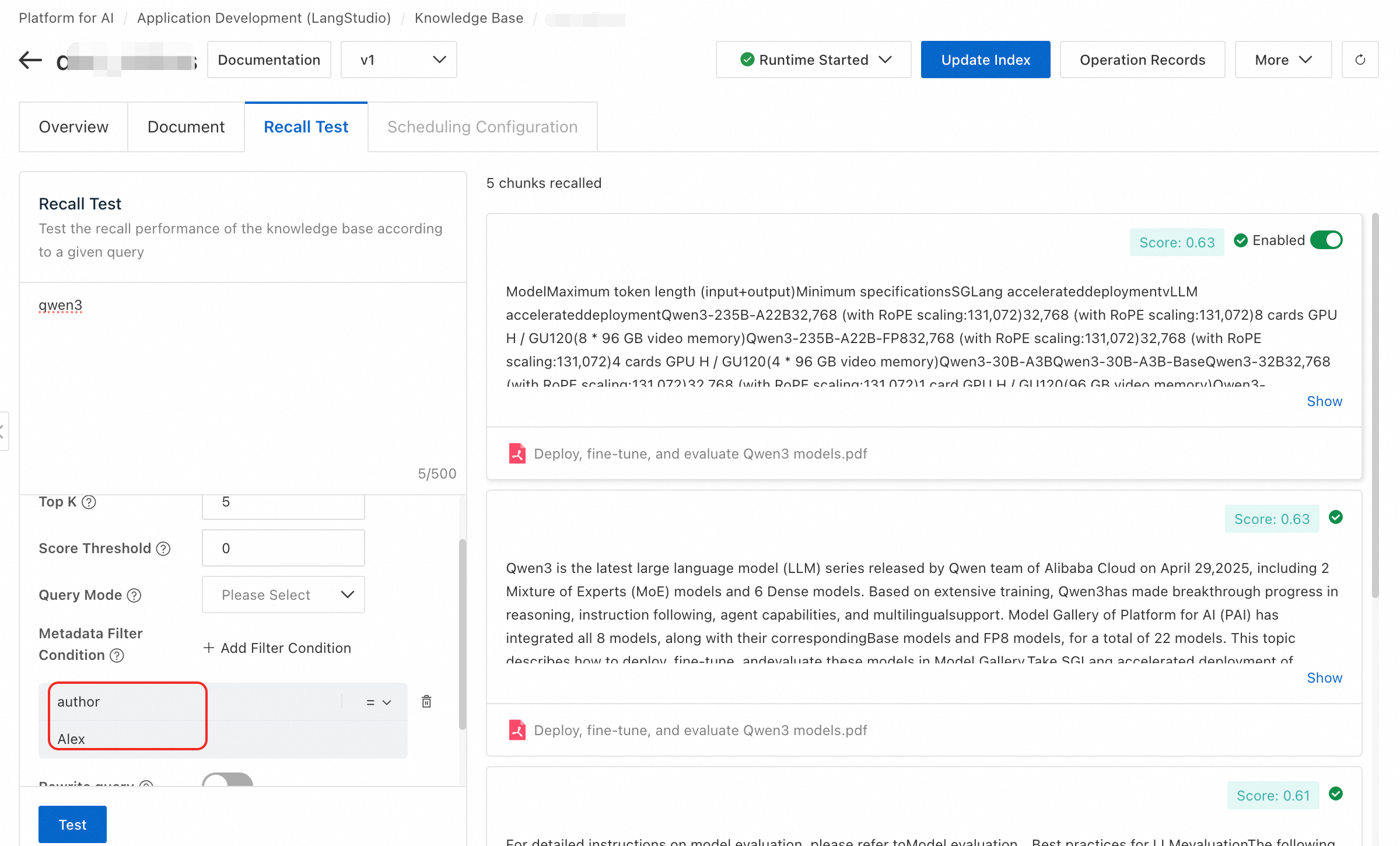The image size is (1400, 846).
Task: Switch to the Document tab
Action: point(185,127)
